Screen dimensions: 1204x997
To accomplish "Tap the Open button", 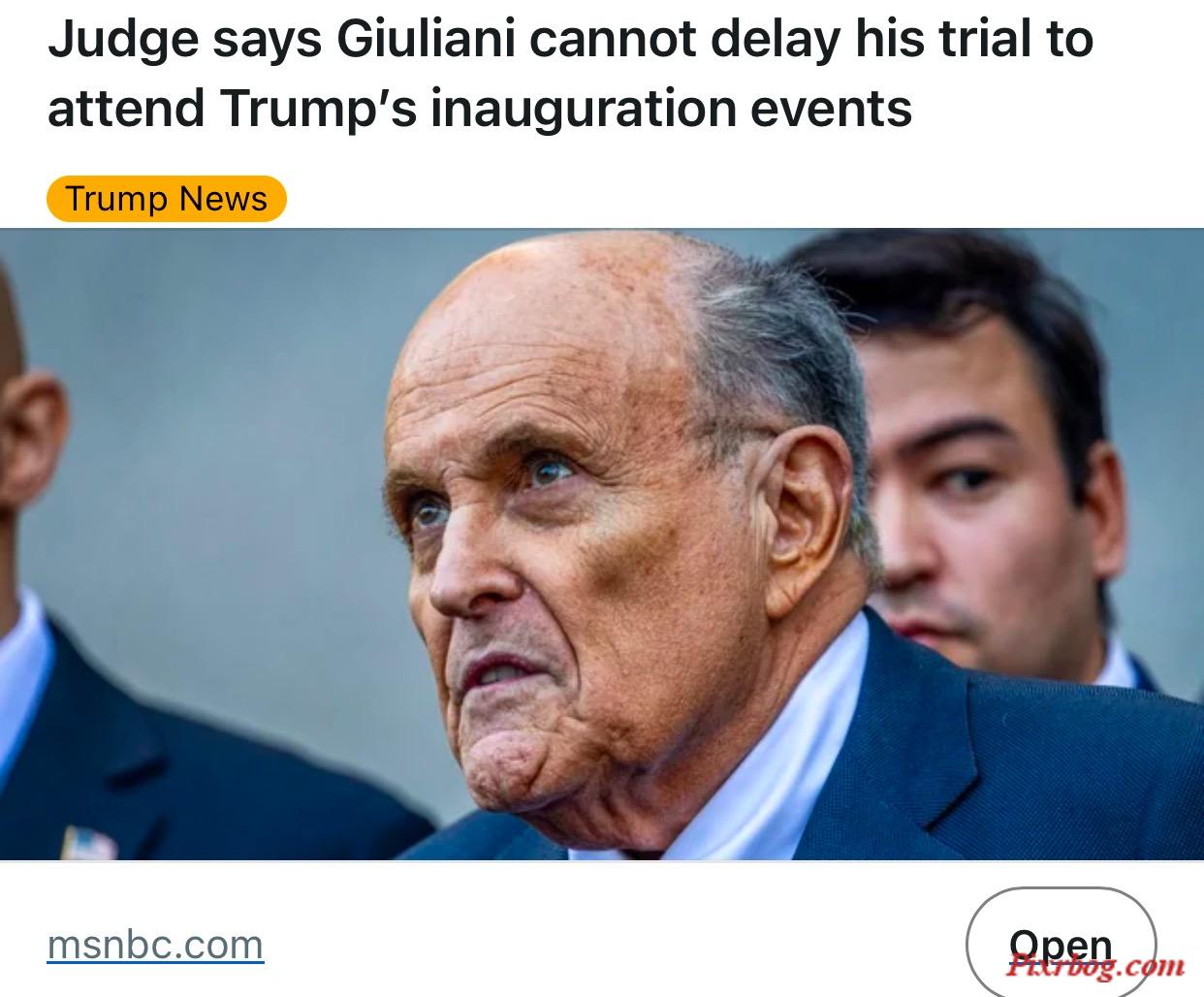I will point(1061,943).
